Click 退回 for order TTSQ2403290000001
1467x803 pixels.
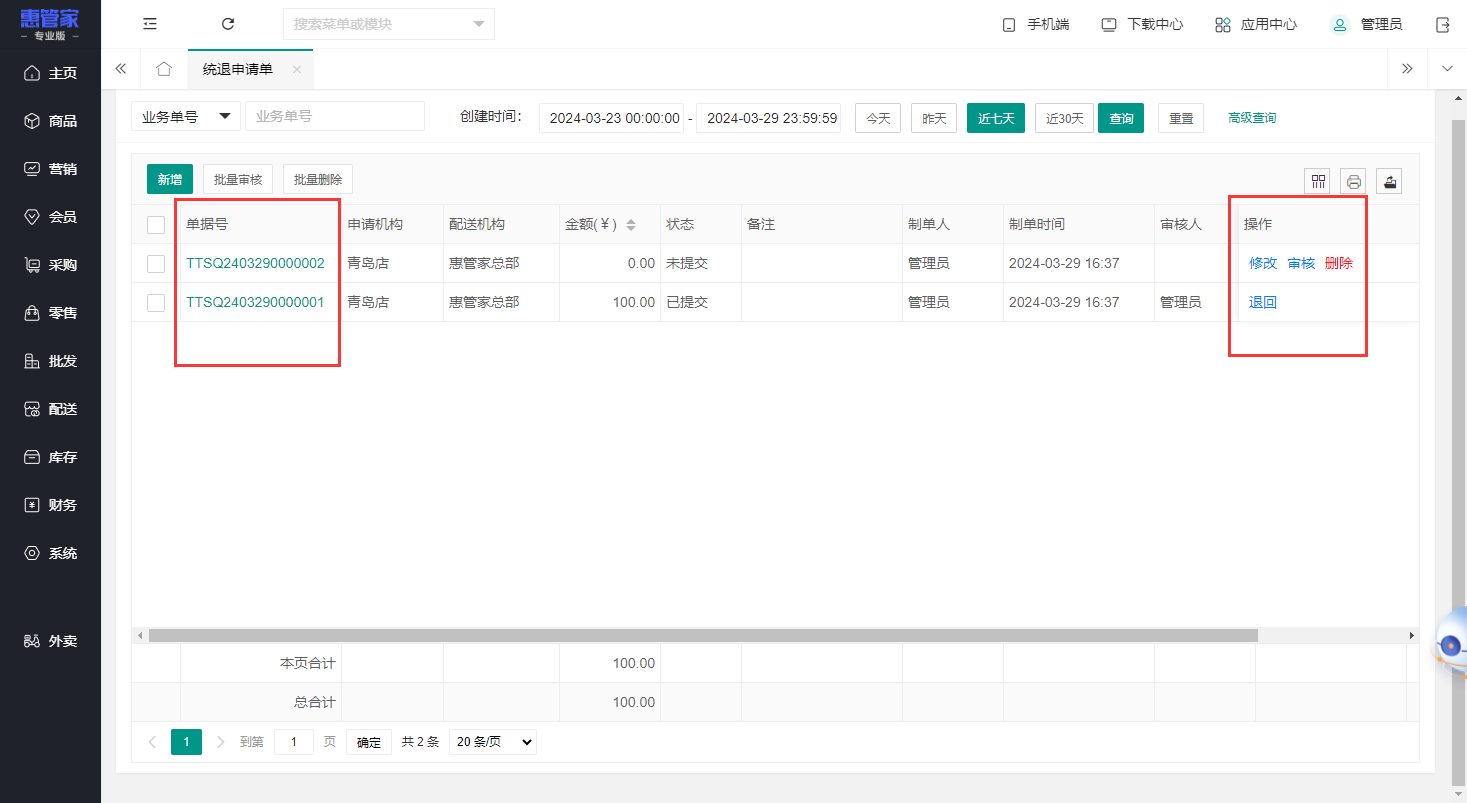(x=1263, y=302)
